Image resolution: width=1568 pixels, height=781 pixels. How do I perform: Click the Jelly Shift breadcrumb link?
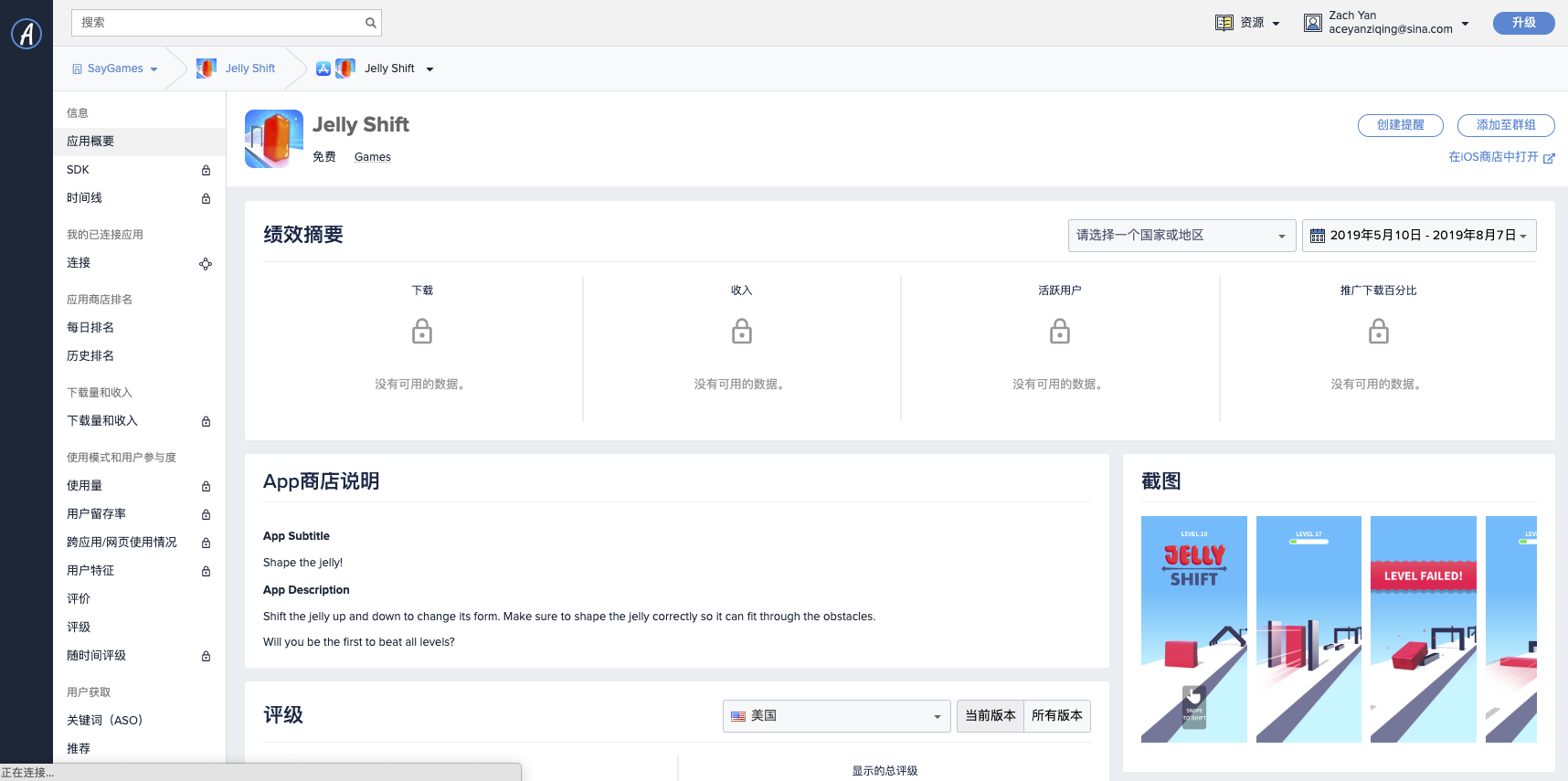[250, 69]
